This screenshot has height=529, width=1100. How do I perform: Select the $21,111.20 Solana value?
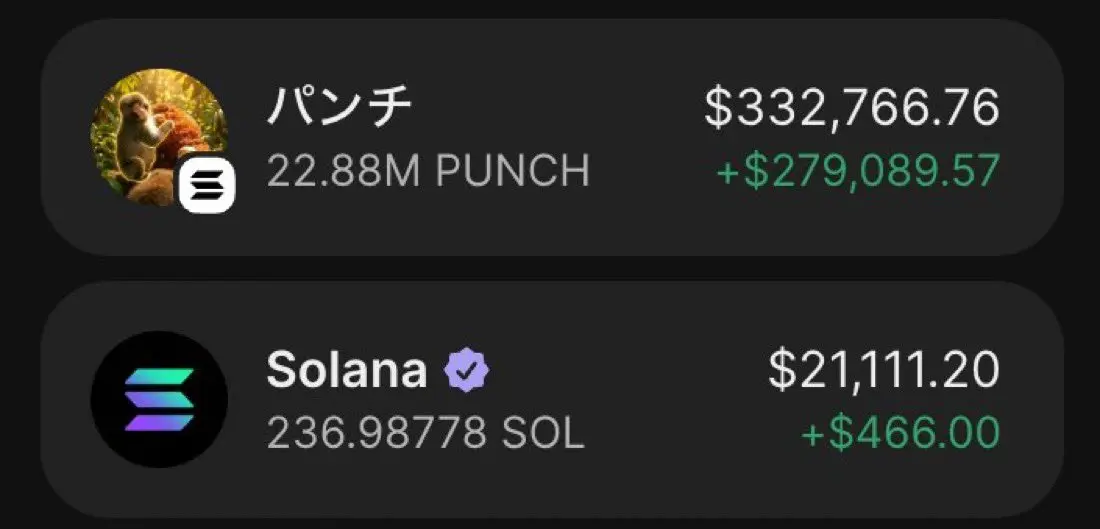click(x=884, y=371)
